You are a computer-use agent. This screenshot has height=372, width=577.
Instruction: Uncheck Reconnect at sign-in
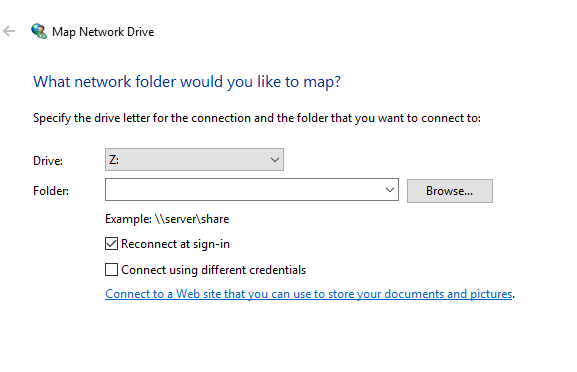coord(111,244)
